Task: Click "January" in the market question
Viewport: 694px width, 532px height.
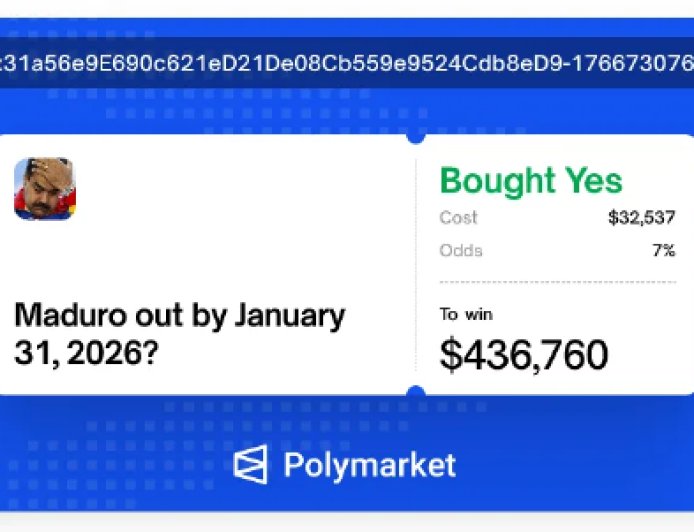Action: pyautogui.click(x=289, y=316)
